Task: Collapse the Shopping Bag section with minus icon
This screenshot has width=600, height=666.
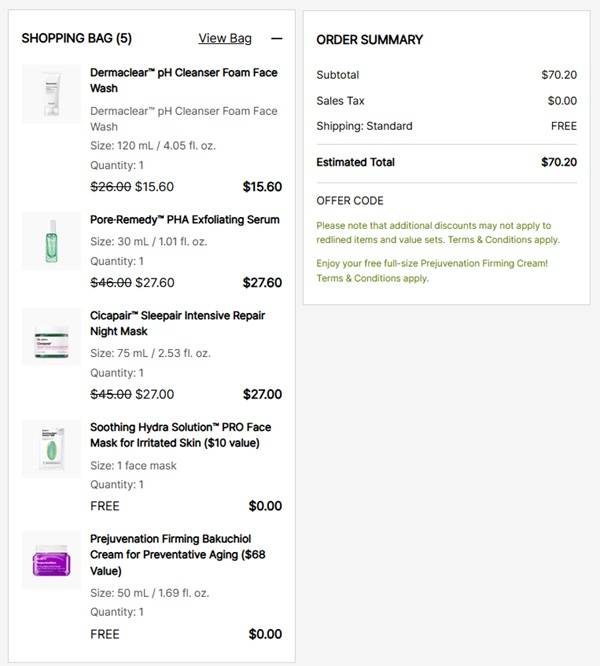Action: click(277, 39)
